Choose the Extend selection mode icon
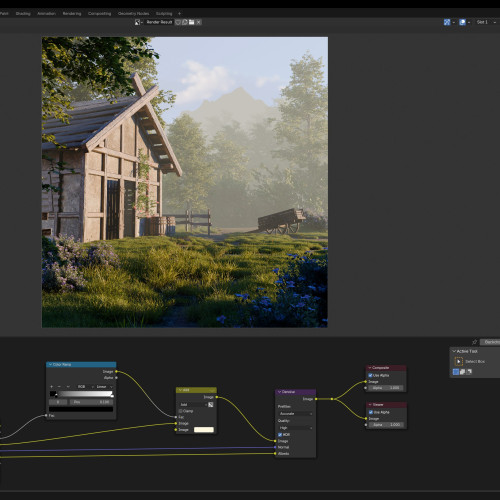This screenshot has height=500, width=500. pyautogui.click(x=463, y=372)
